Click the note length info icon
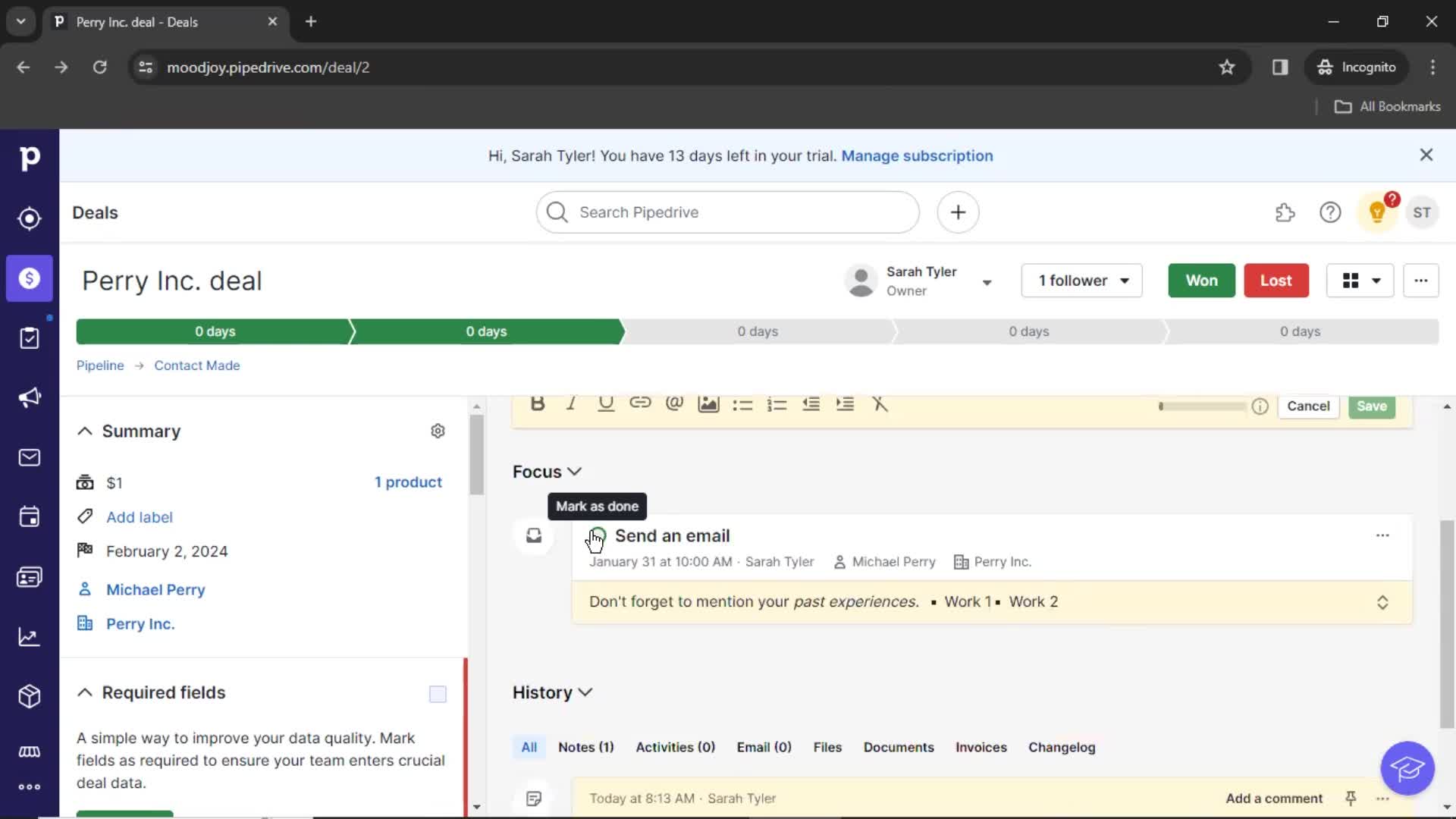Screen dimensions: 1456x819 (1260, 406)
